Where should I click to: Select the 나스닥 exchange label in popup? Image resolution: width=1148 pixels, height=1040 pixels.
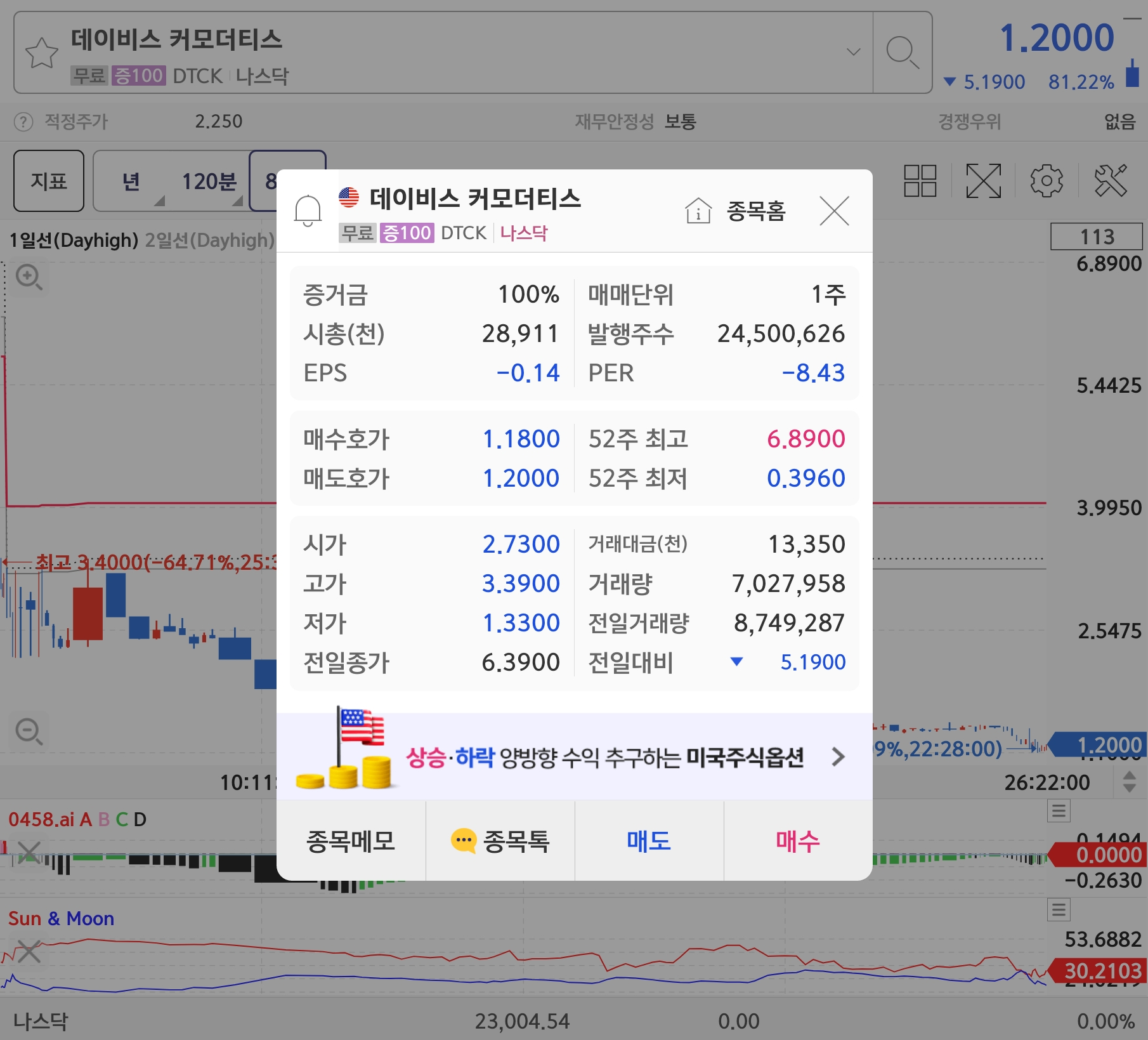tap(523, 233)
